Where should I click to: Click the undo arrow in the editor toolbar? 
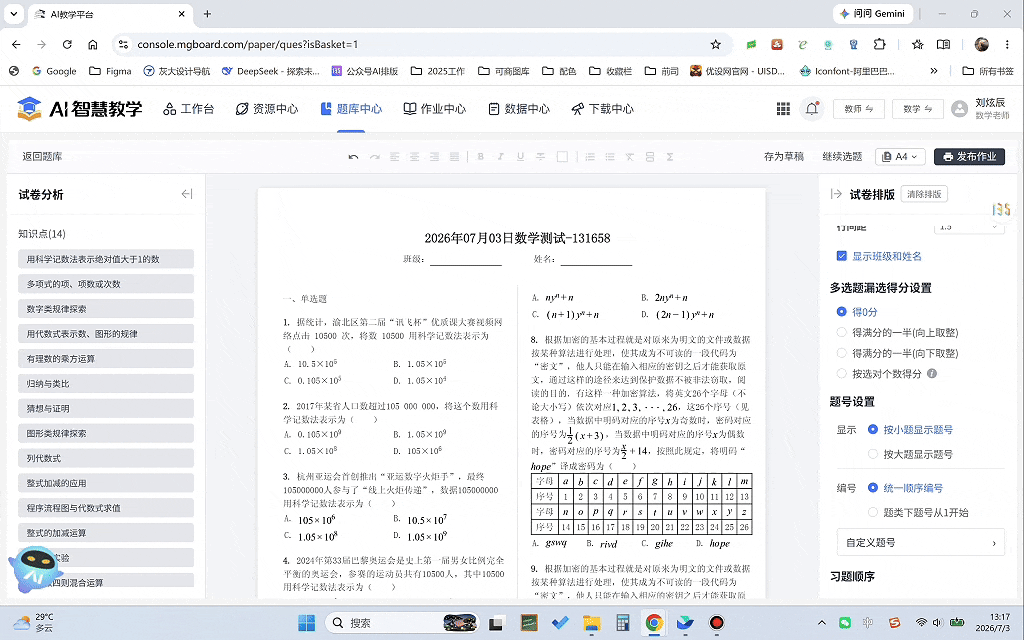coord(353,157)
